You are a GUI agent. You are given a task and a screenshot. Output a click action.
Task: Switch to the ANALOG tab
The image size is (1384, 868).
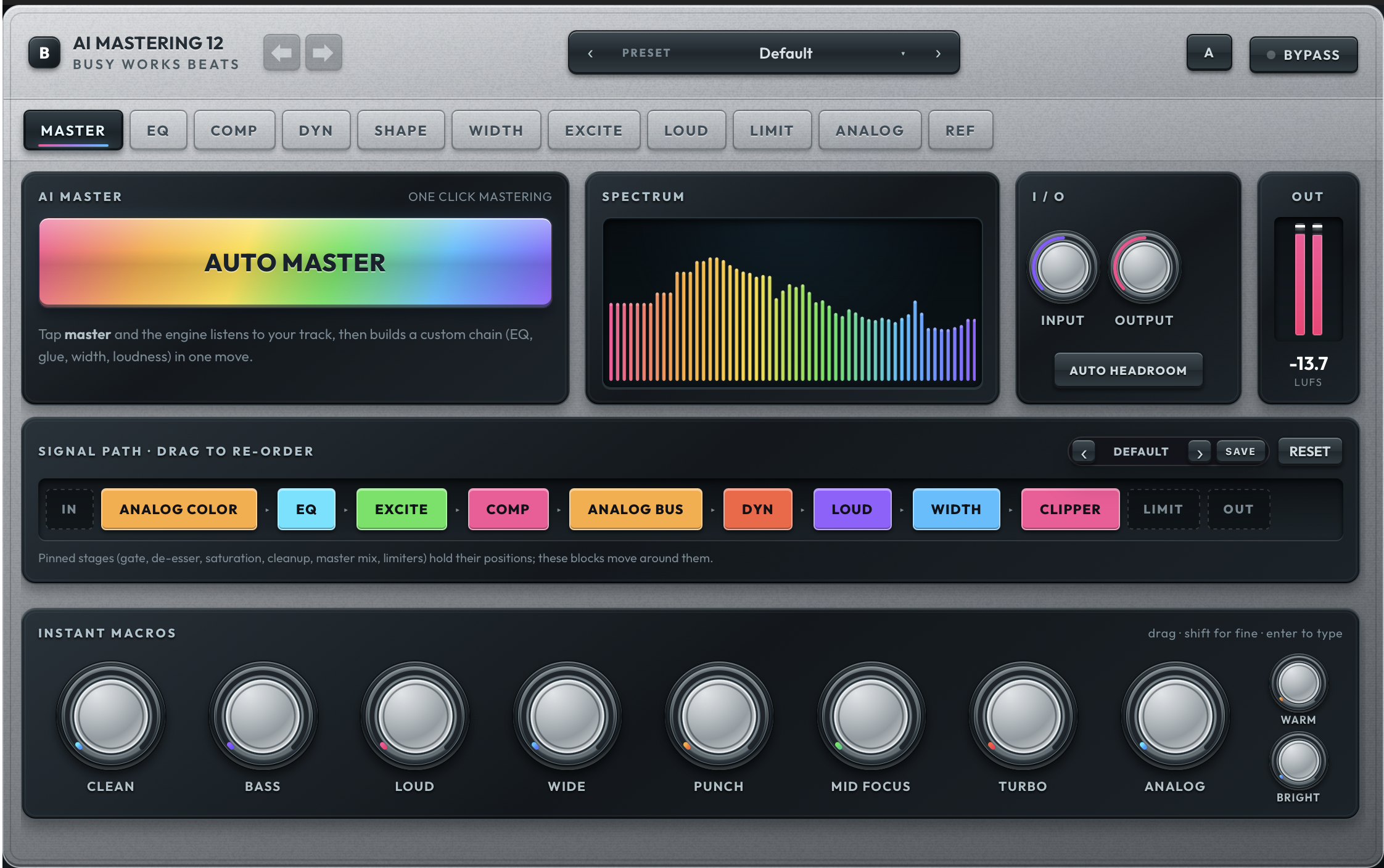(870, 130)
